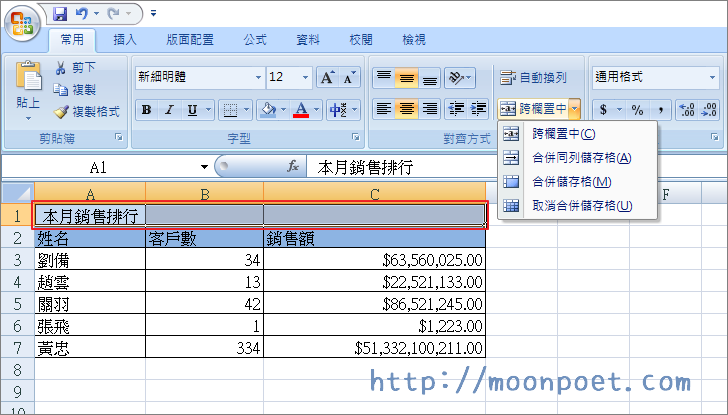Click the Name Box showing A1
Screen dimensions: 728x415
coord(98,167)
